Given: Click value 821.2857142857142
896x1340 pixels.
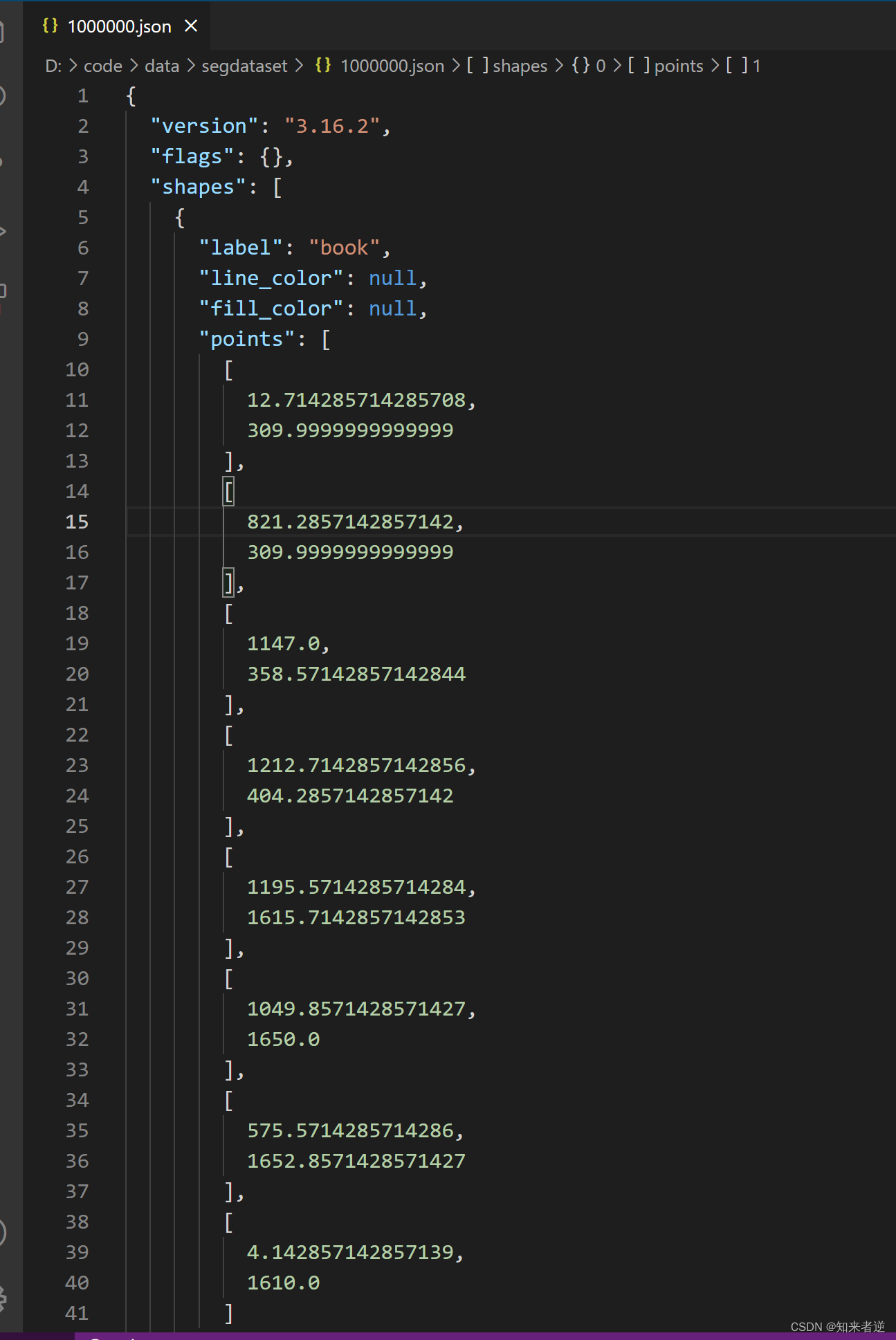Looking at the screenshot, I should (x=350, y=522).
